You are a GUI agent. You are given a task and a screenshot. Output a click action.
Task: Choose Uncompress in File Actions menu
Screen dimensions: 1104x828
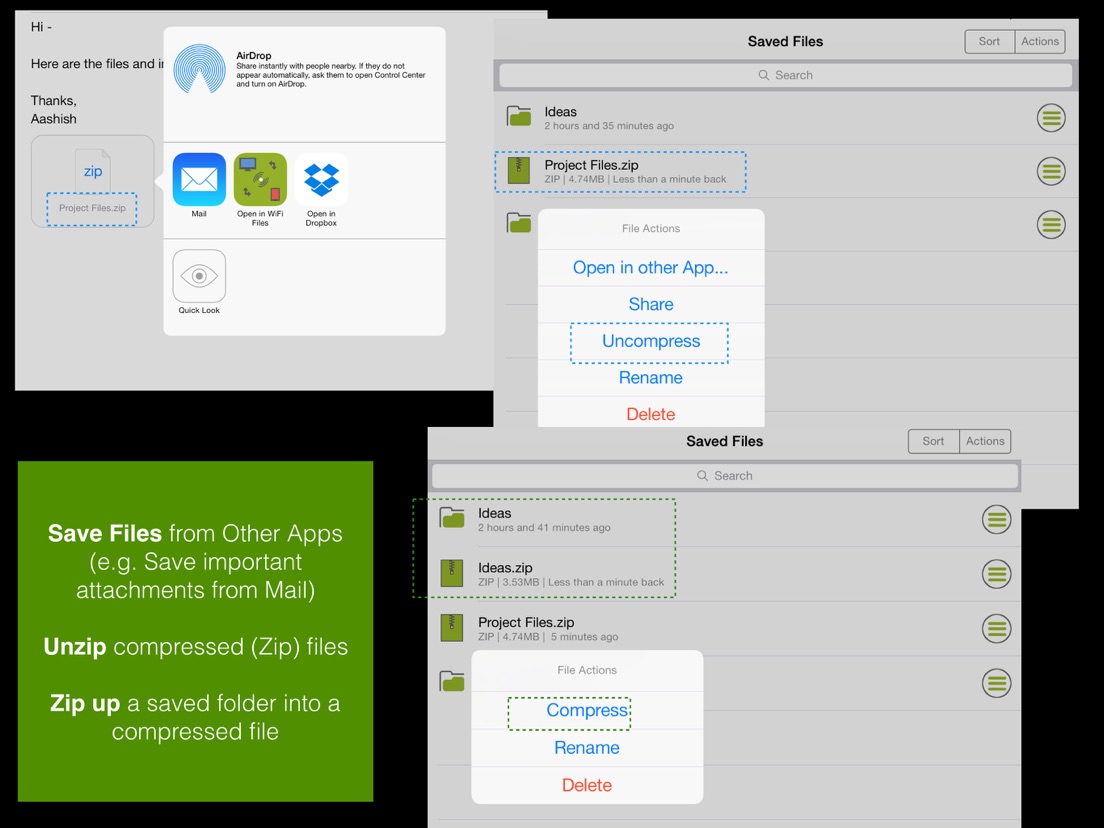point(651,341)
